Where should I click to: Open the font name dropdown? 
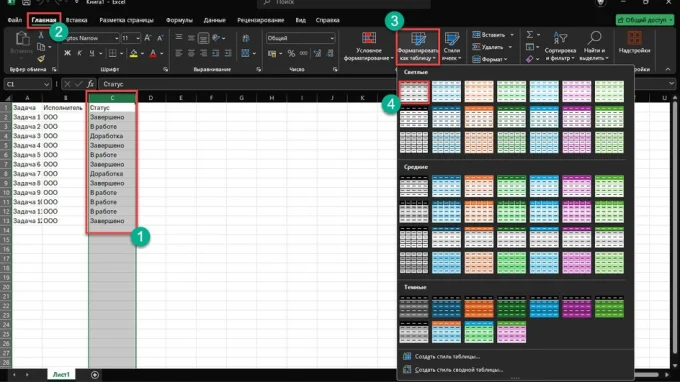pyautogui.click(x=116, y=38)
